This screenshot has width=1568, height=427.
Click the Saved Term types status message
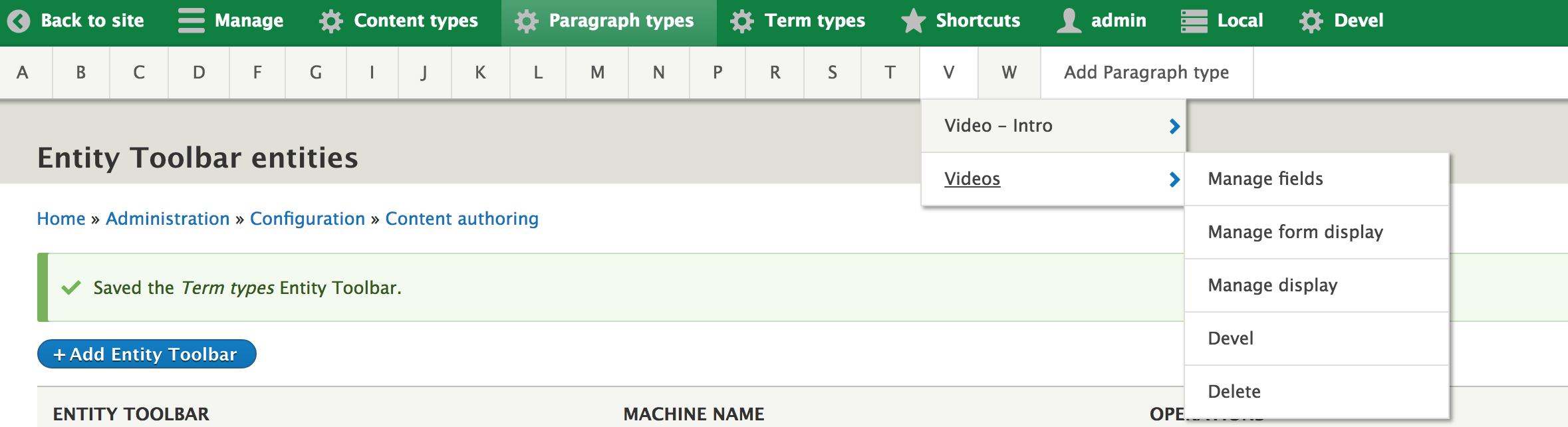tap(247, 287)
